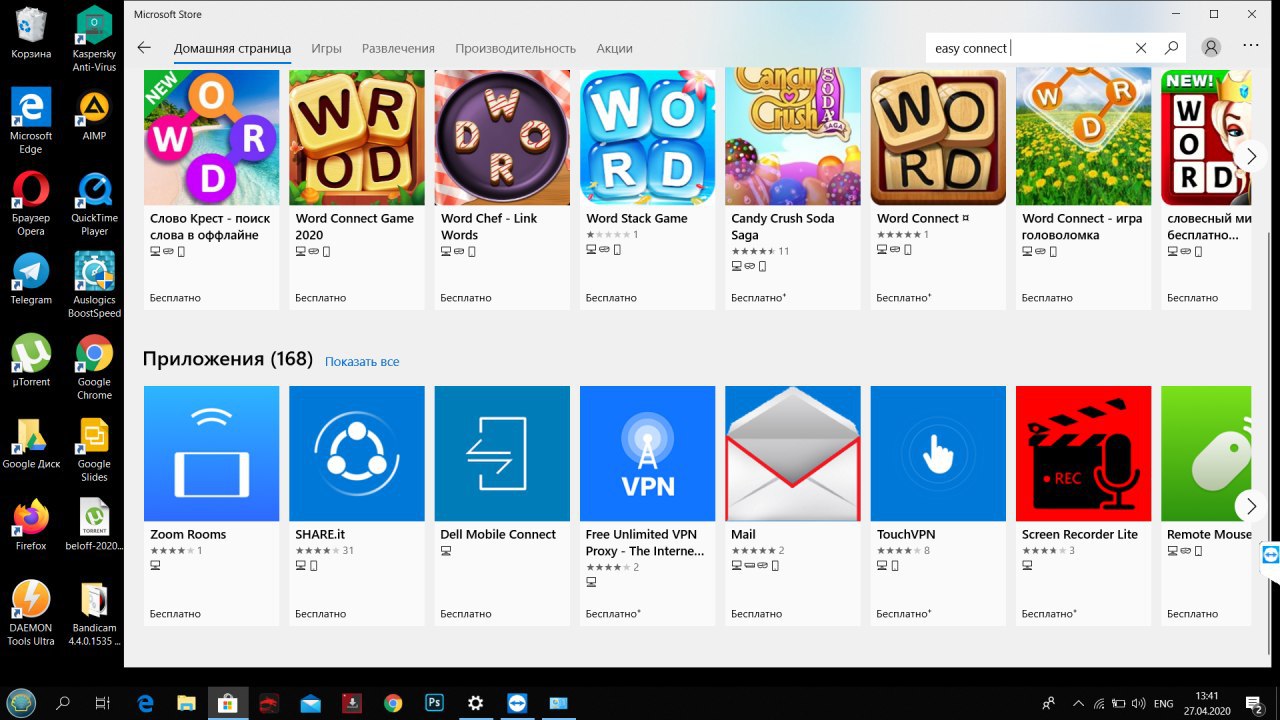
Task: Show next apps with right arrow
Action: (x=1251, y=506)
